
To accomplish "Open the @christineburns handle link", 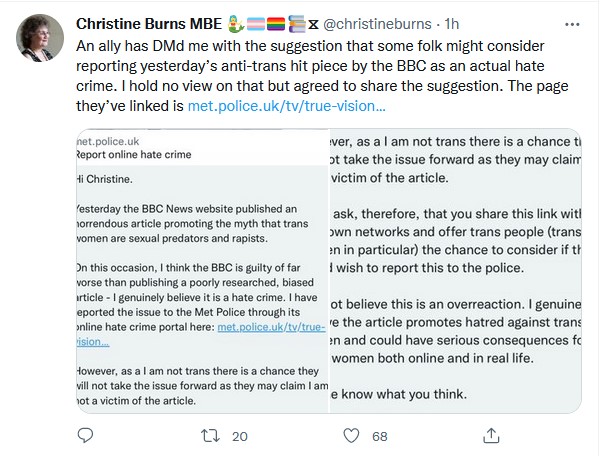I will (x=377, y=24).
